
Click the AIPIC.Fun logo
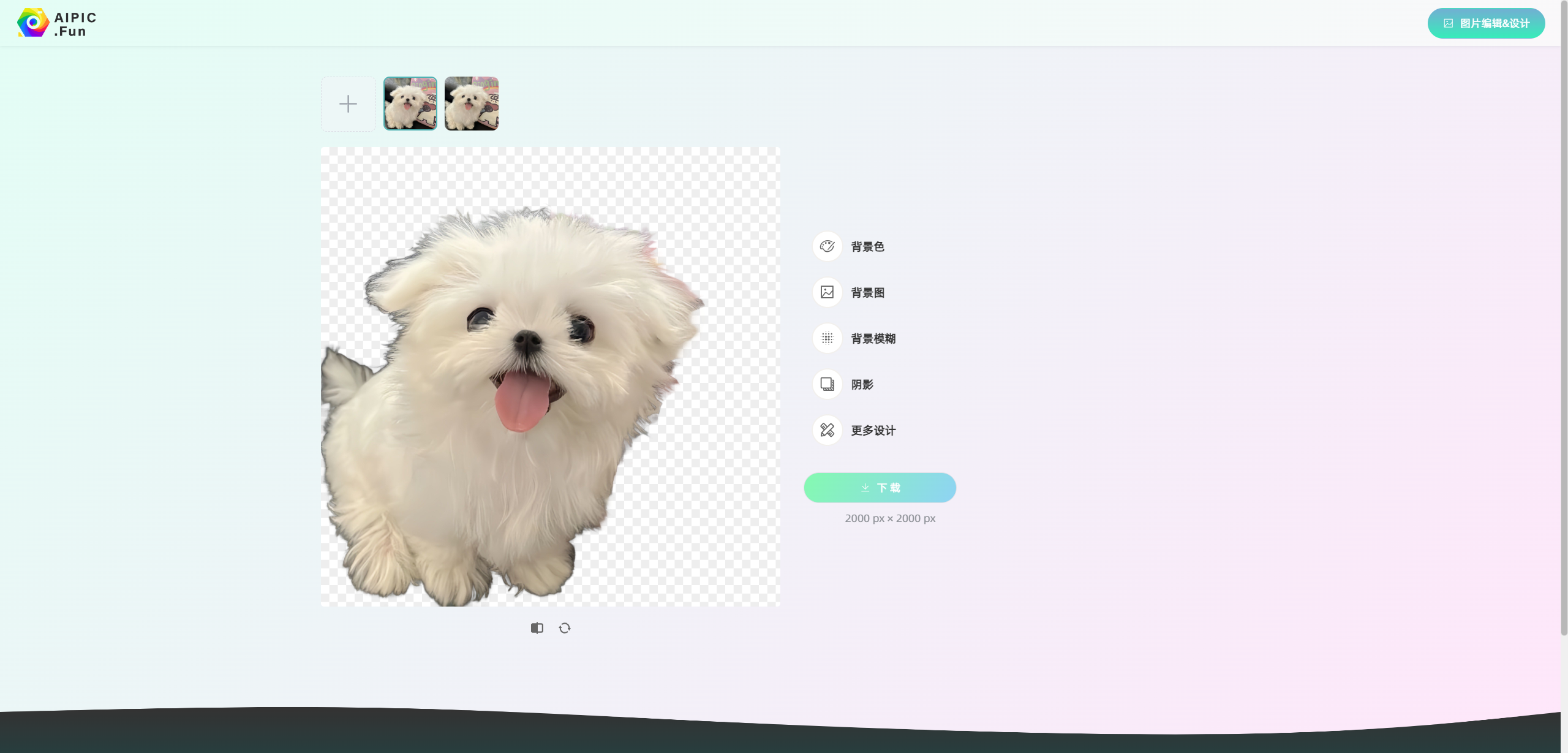pyautogui.click(x=56, y=23)
